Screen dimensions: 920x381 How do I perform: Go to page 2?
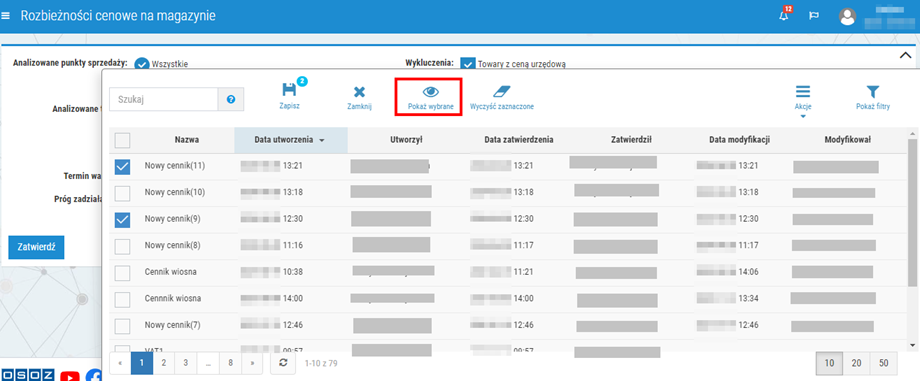point(164,363)
